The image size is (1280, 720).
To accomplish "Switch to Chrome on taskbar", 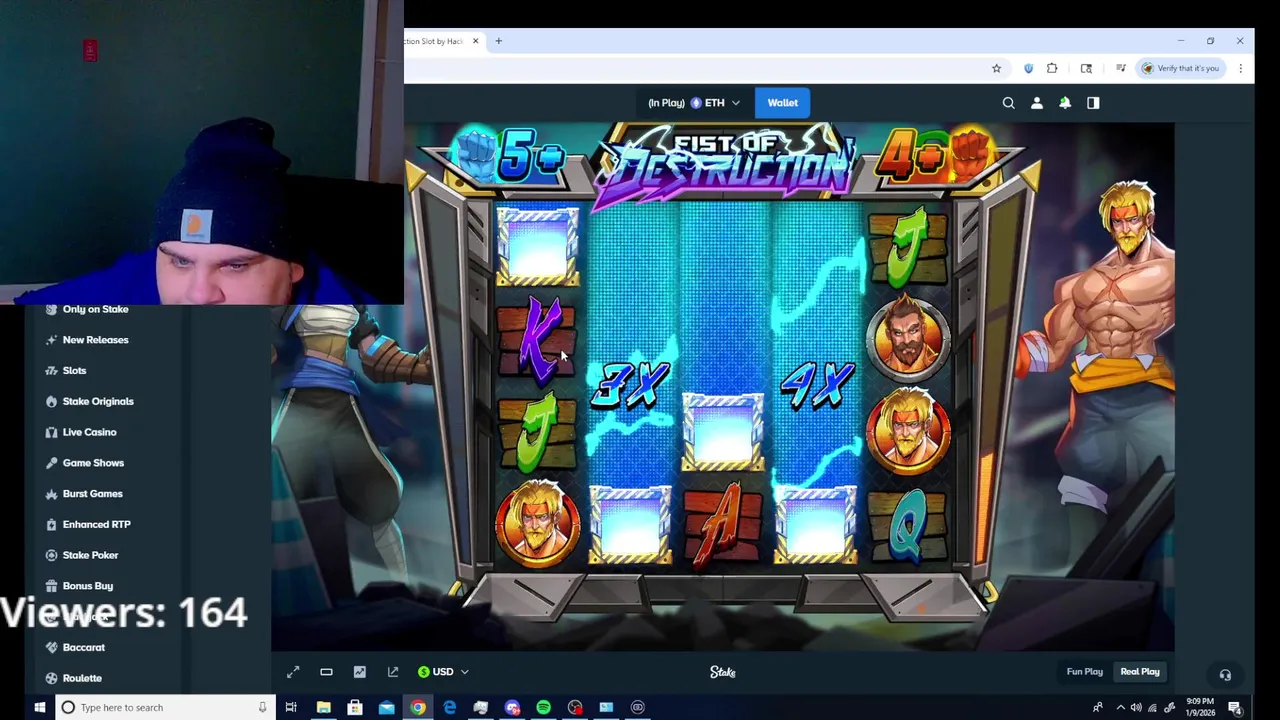I will point(418,707).
